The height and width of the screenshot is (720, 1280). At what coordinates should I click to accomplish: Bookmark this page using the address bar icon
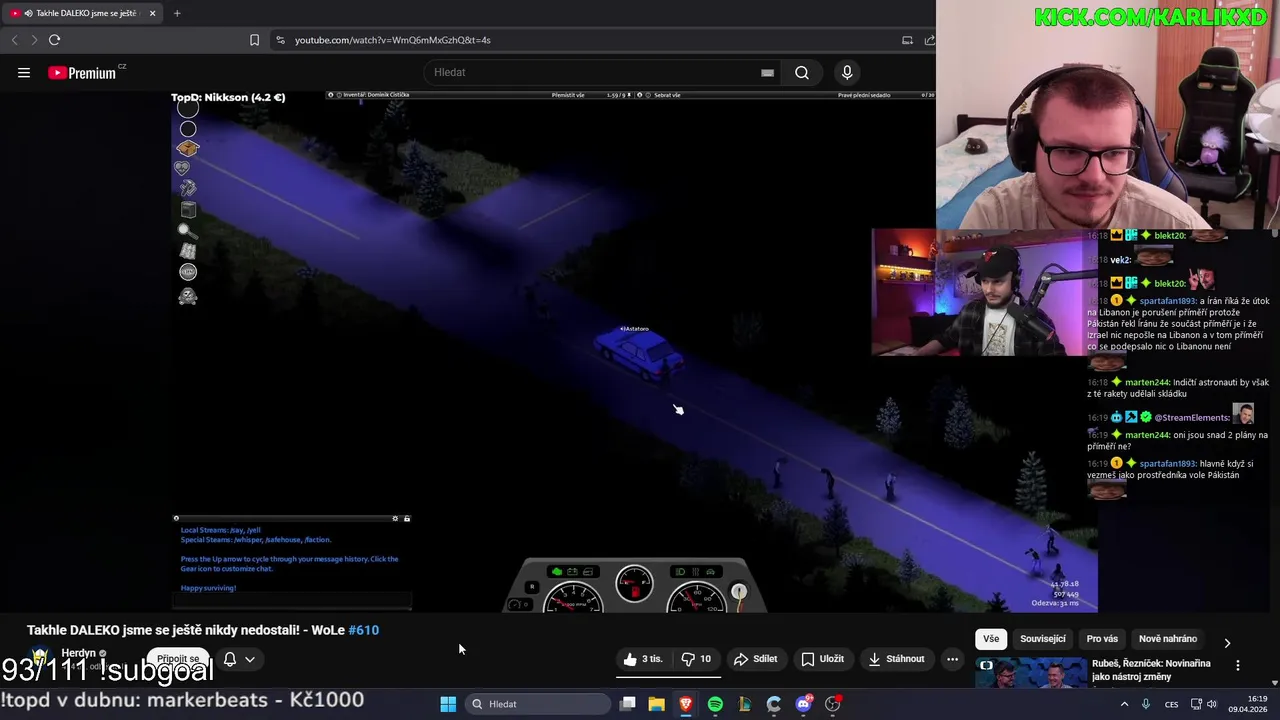point(254,40)
